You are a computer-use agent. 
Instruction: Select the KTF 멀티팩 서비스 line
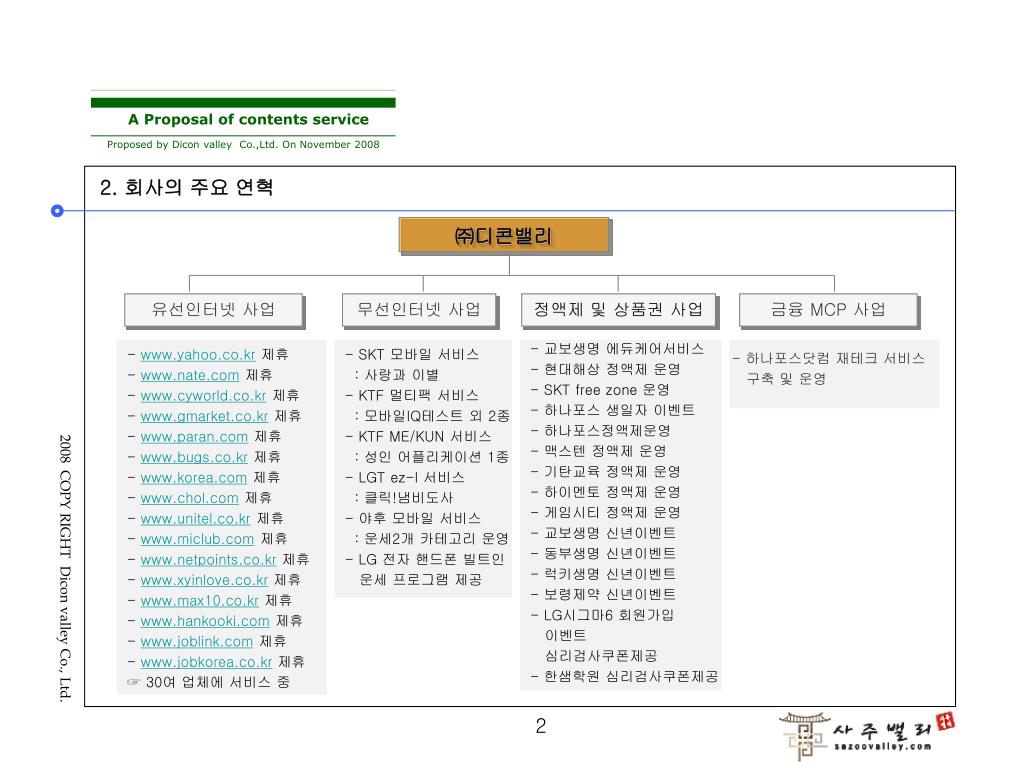(x=411, y=396)
